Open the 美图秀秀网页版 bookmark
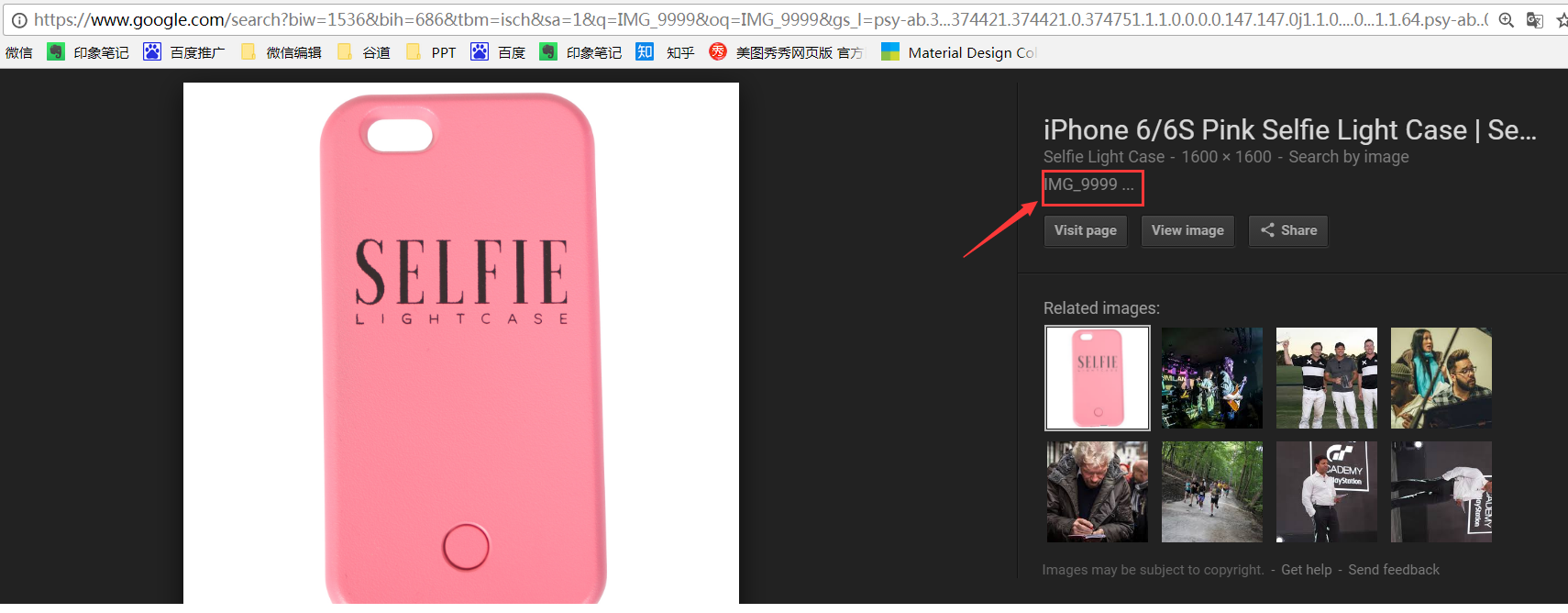 pyautogui.click(x=787, y=52)
